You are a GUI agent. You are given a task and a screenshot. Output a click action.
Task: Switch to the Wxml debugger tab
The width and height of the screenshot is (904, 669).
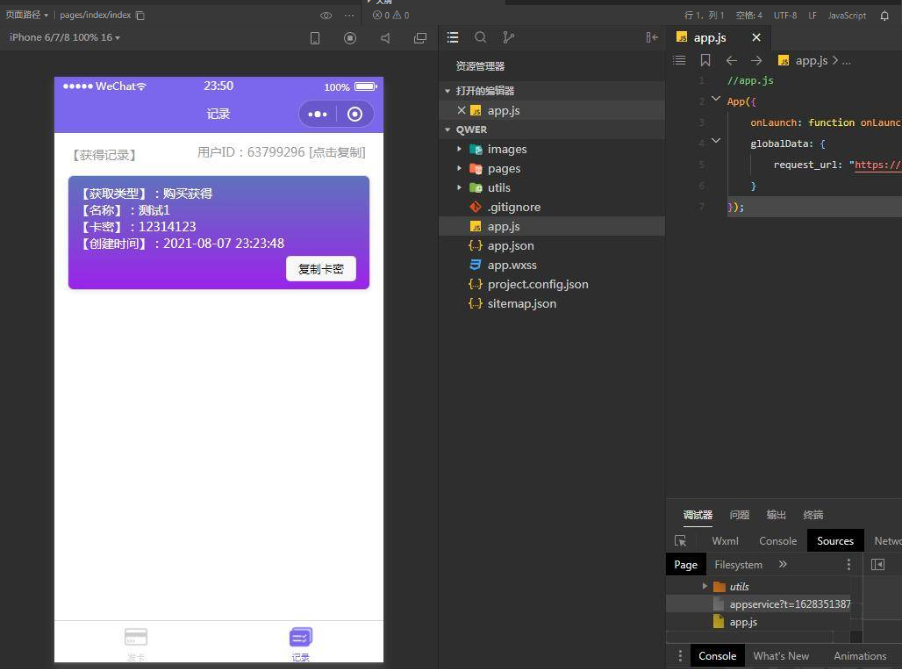tap(725, 541)
